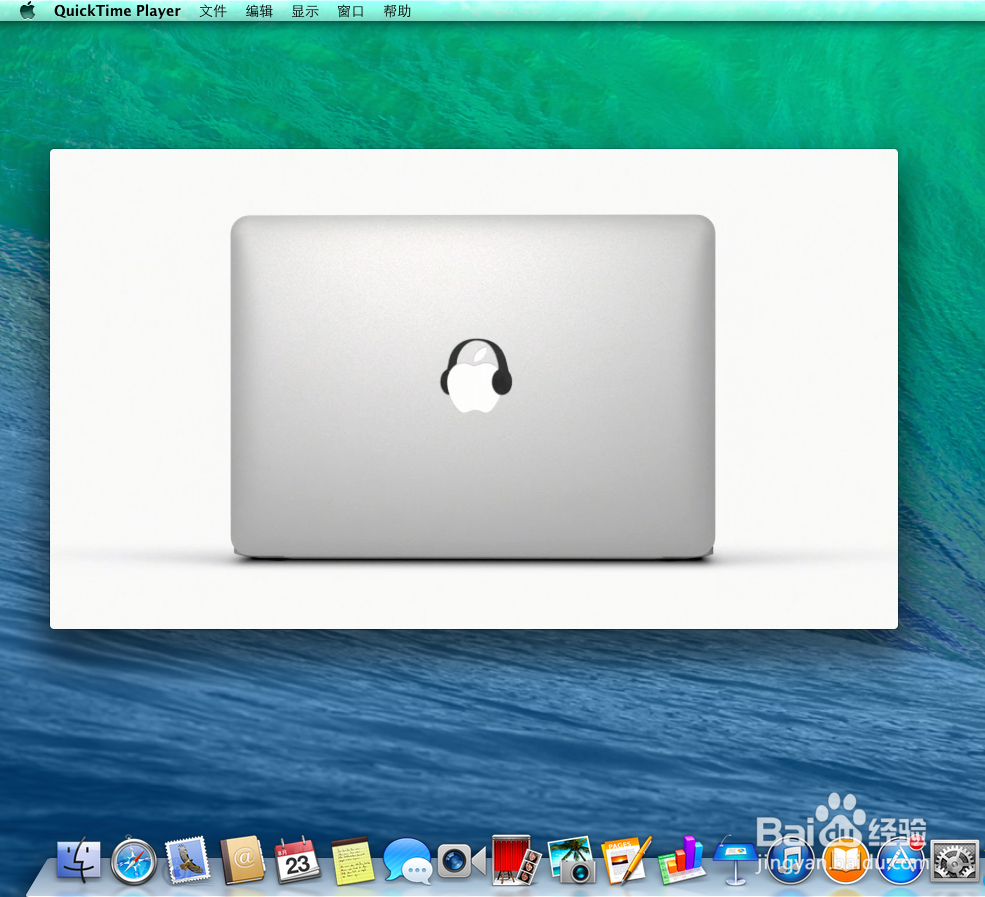Launch Messages from the Dock
This screenshot has width=985, height=897.
coord(407,861)
